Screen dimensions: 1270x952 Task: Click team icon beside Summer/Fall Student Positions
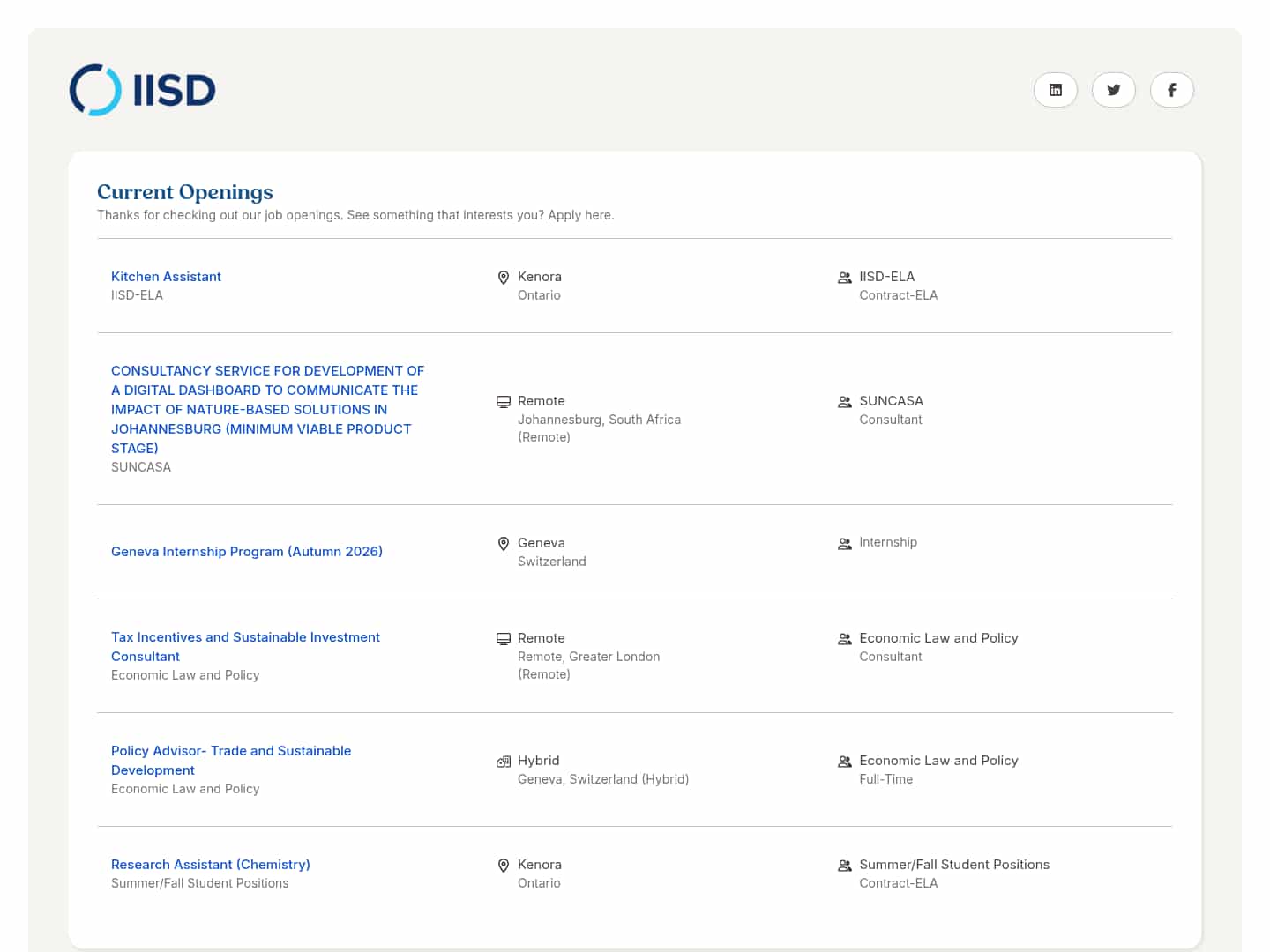pyautogui.click(x=845, y=866)
